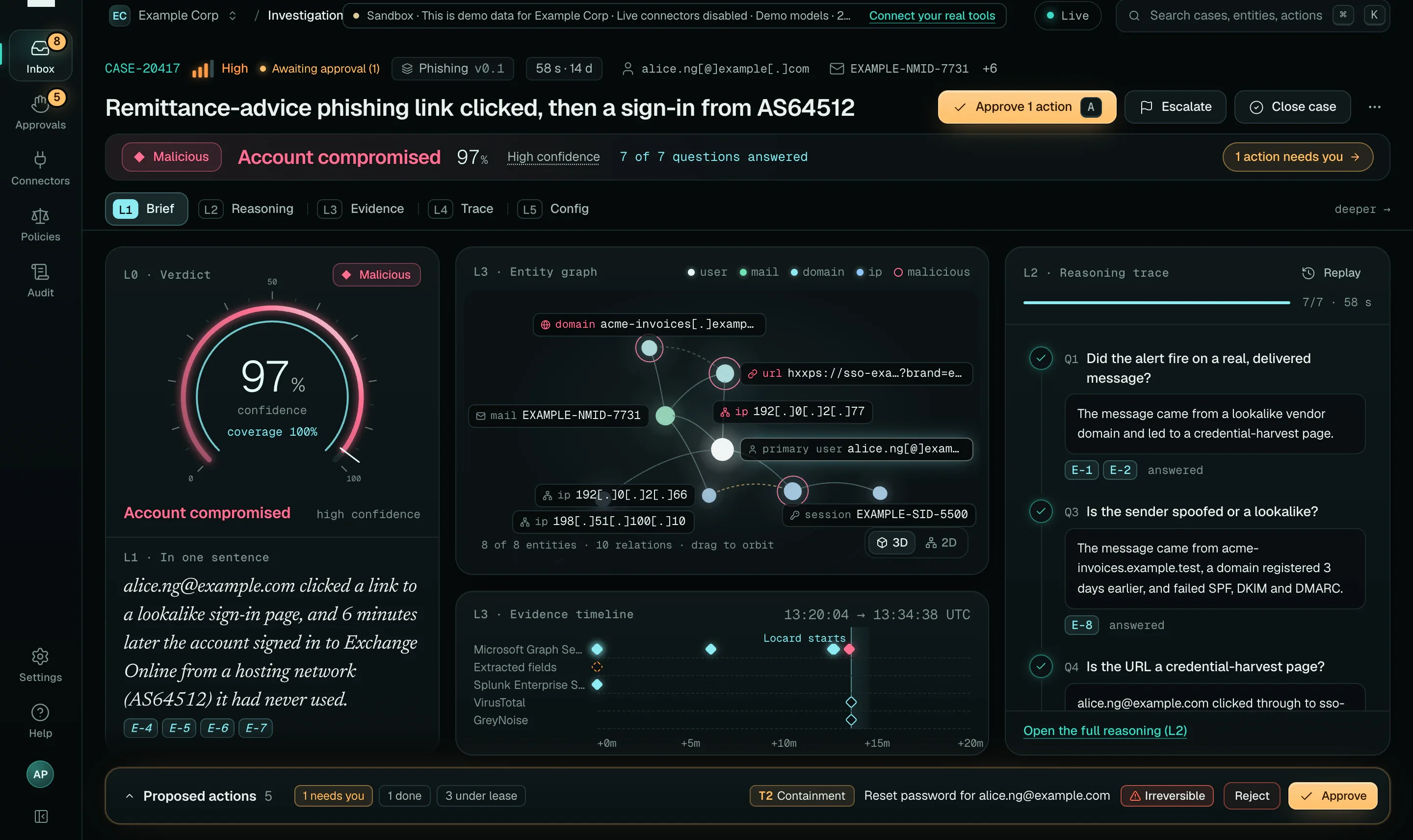Click the Replay history icon
Screen dimensions: 1413x840
[x=1308, y=273]
